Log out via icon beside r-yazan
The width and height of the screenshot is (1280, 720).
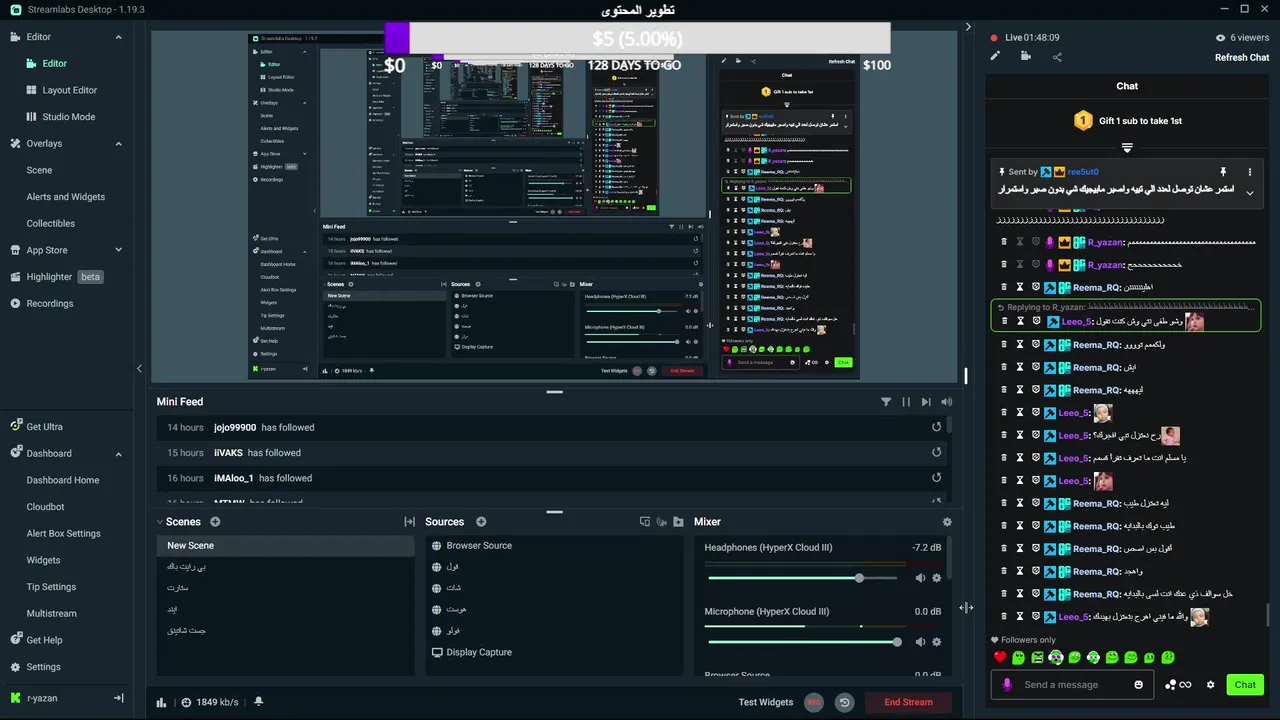[118, 698]
